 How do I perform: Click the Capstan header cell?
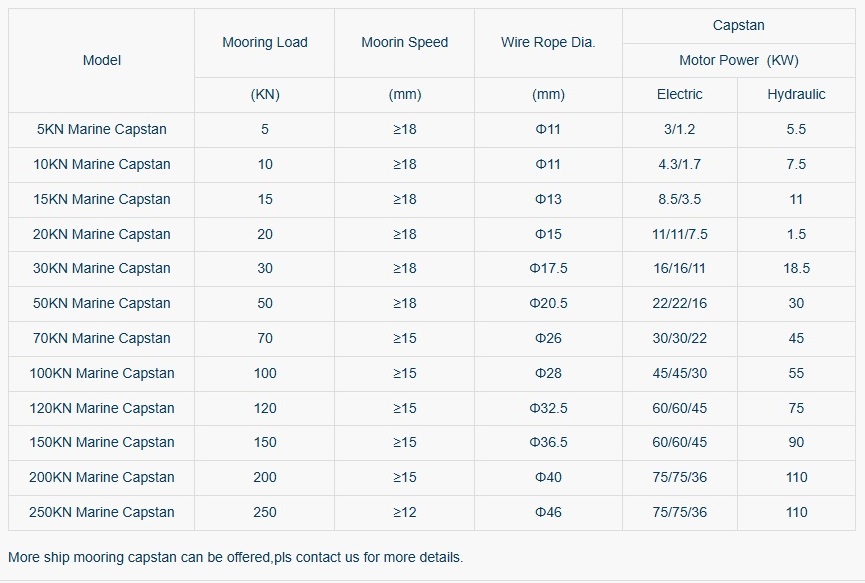click(x=738, y=25)
